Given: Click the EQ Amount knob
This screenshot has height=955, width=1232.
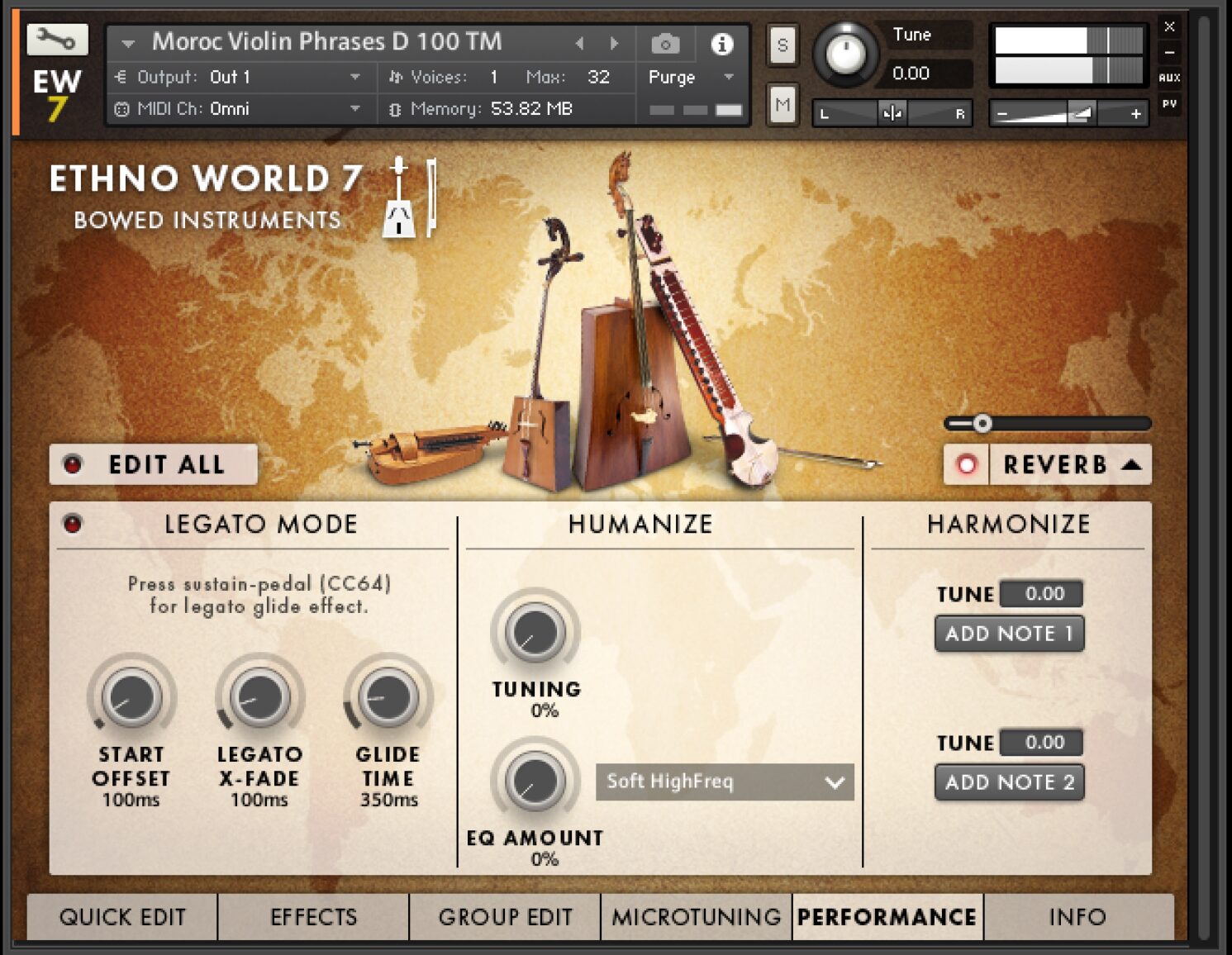Looking at the screenshot, I should click(x=535, y=781).
